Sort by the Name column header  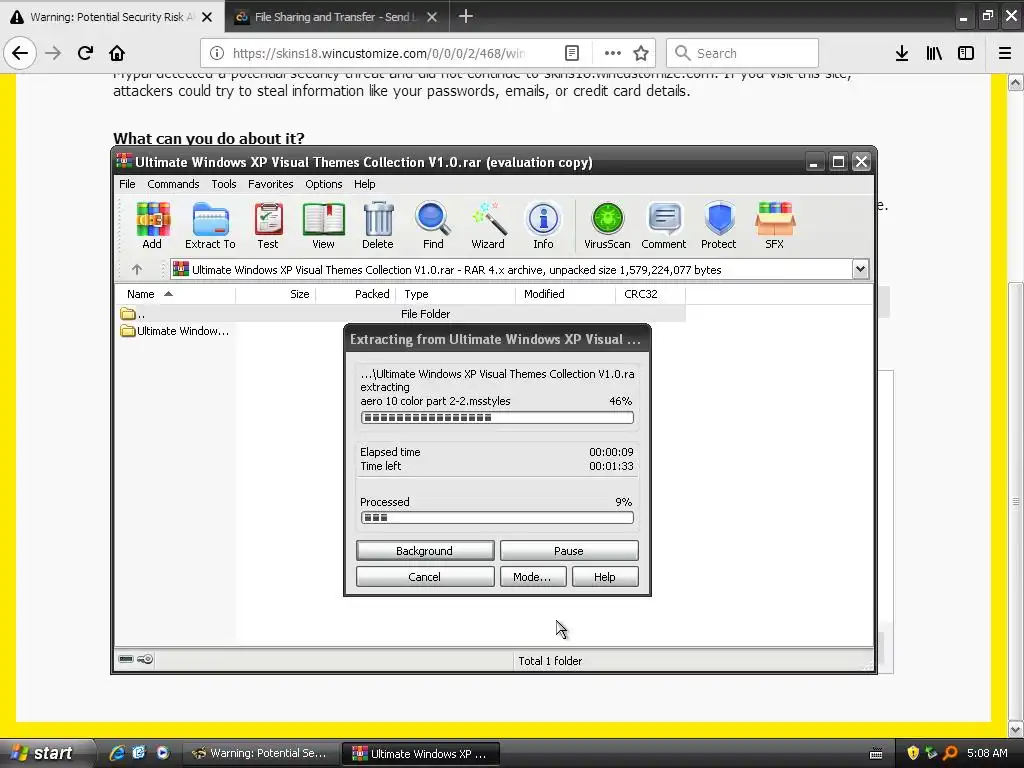[x=175, y=295]
